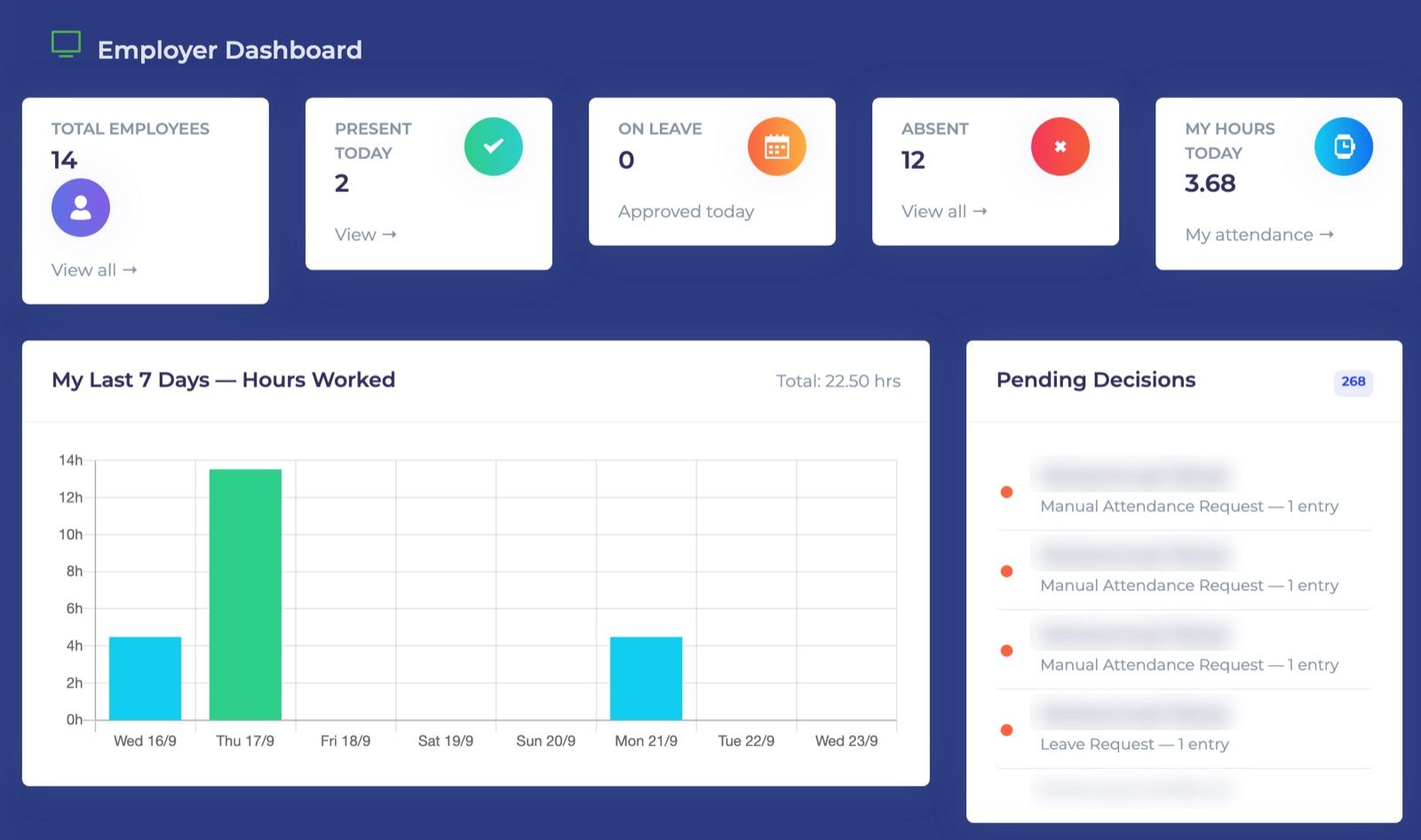This screenshot has width=1421, height=840.
Task: Click the Employer Dashboard title
Action: point(230,50)
